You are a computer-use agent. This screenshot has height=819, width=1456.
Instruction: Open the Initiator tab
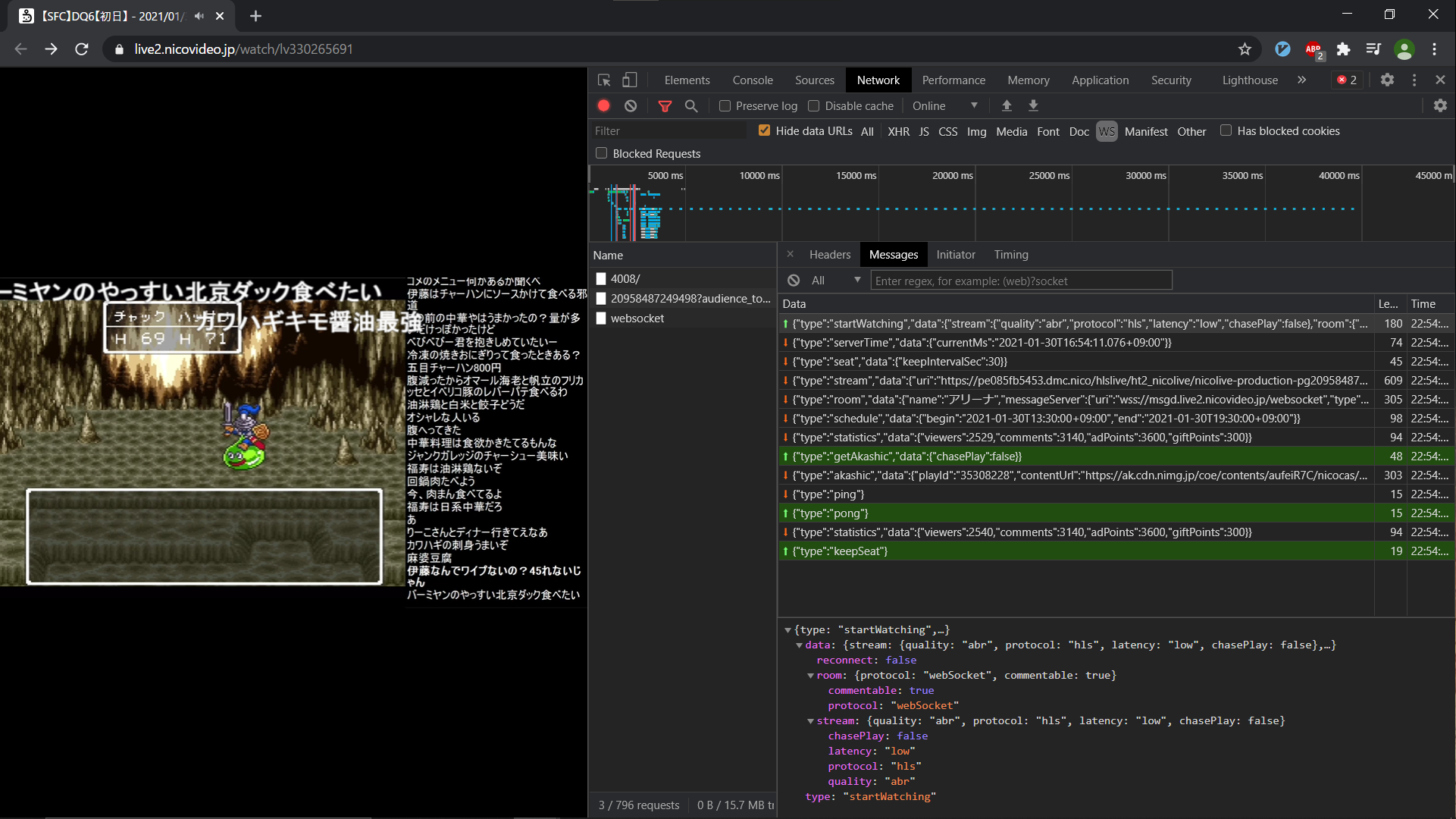956,255
